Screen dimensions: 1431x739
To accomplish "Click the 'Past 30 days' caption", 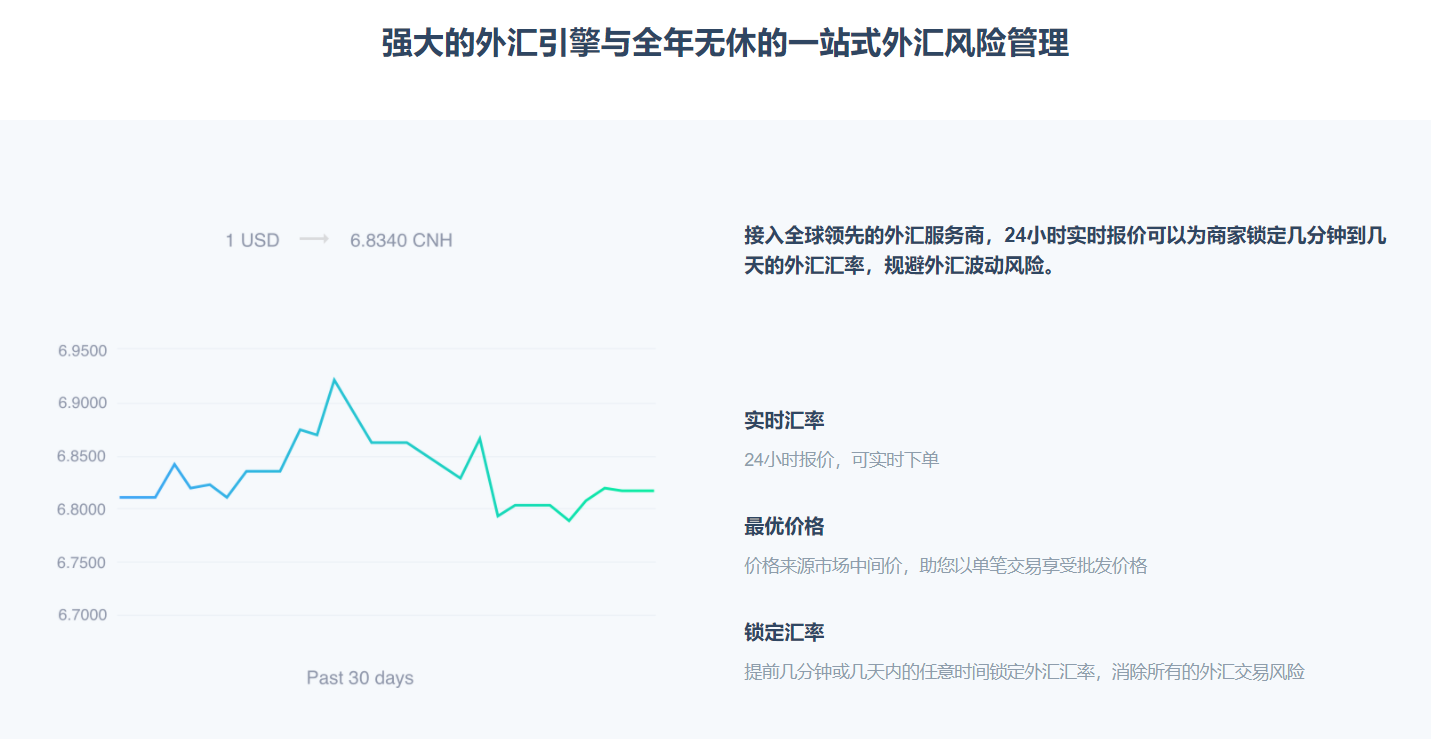I will [360, 678].
